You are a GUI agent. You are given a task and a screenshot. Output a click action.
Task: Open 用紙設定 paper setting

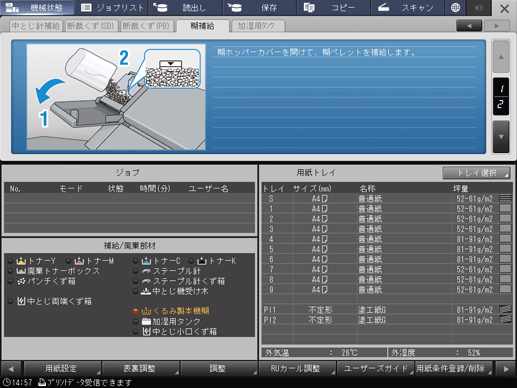[62, 368]
